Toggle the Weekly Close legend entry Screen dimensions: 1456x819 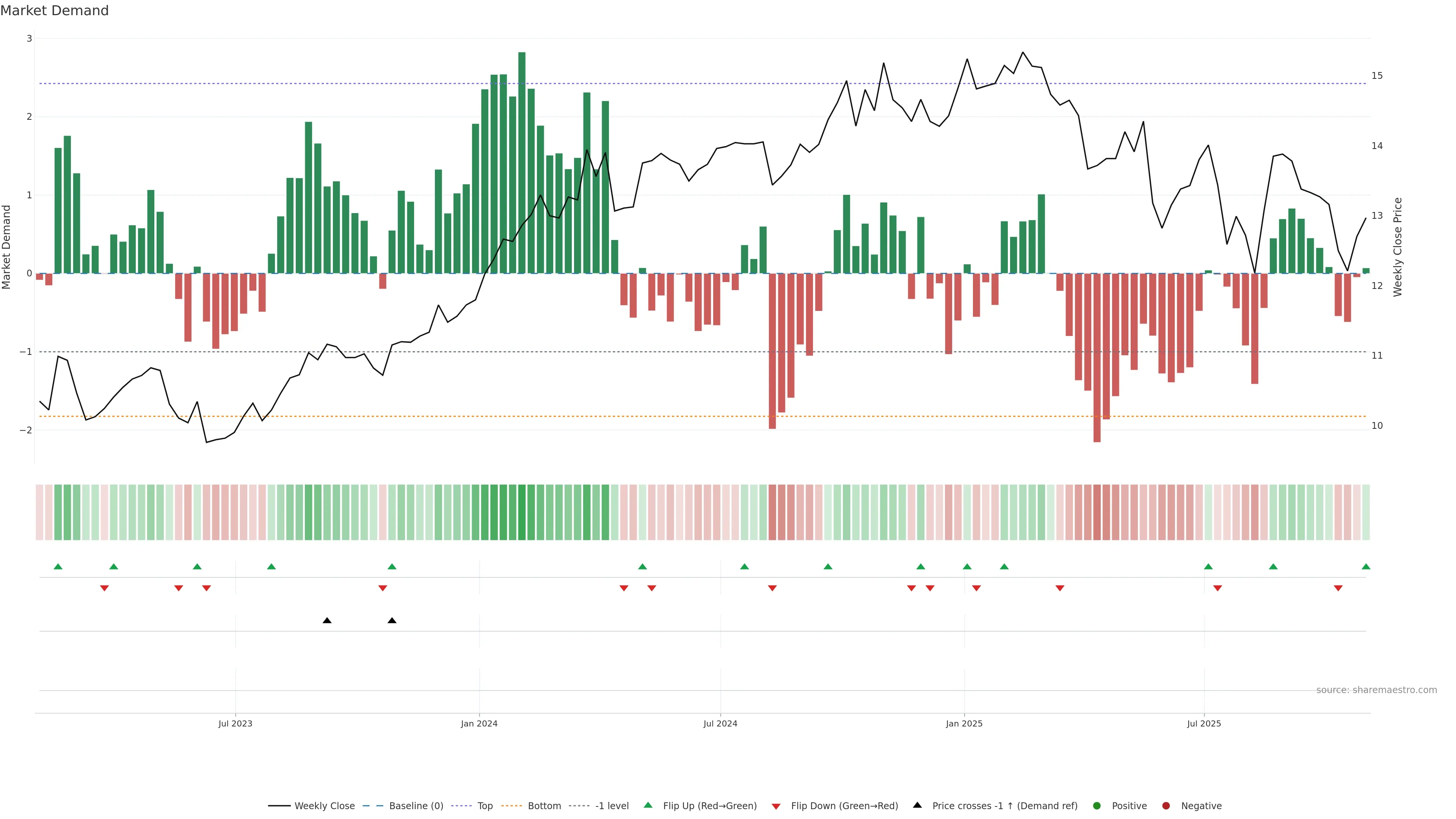pos(325,805)
